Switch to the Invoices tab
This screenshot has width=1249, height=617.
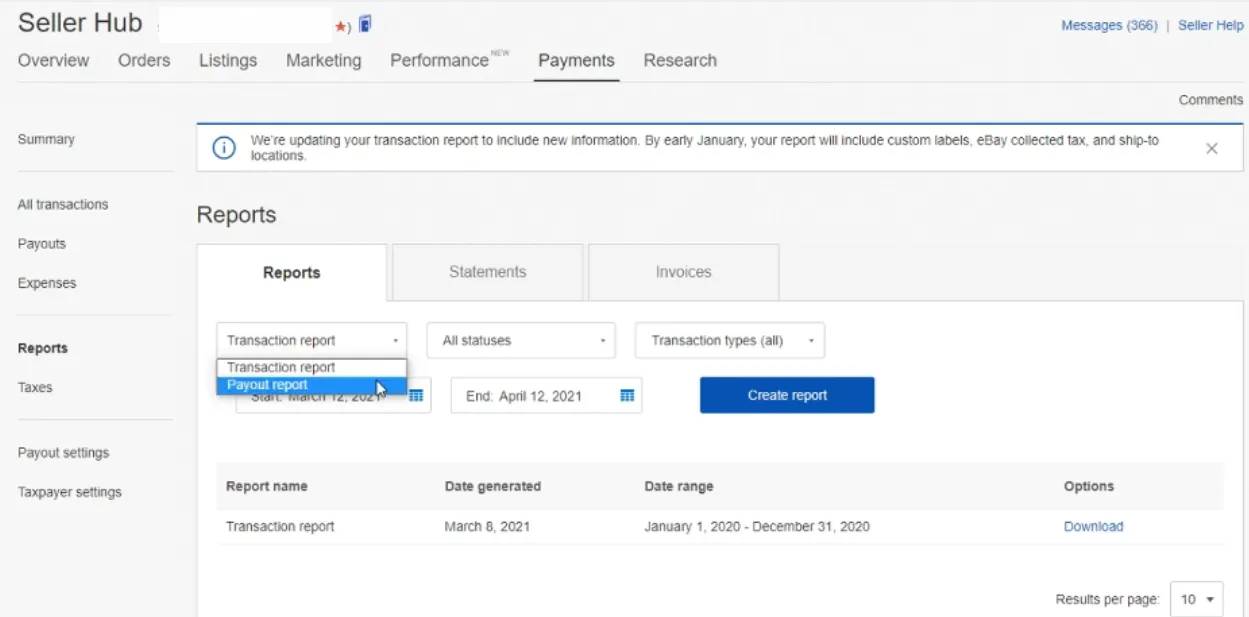point(683,272)
